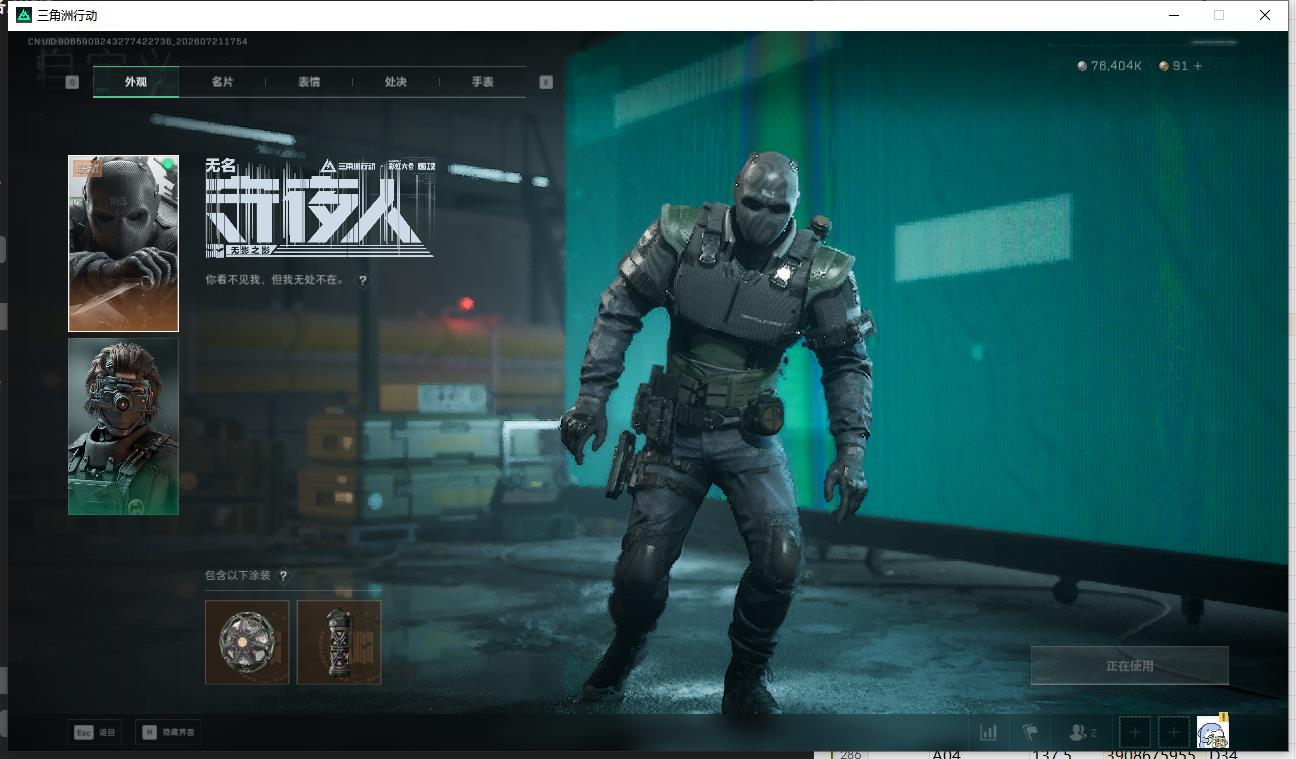Select the round wheel-shaped paint item

[x=247, y=642]
